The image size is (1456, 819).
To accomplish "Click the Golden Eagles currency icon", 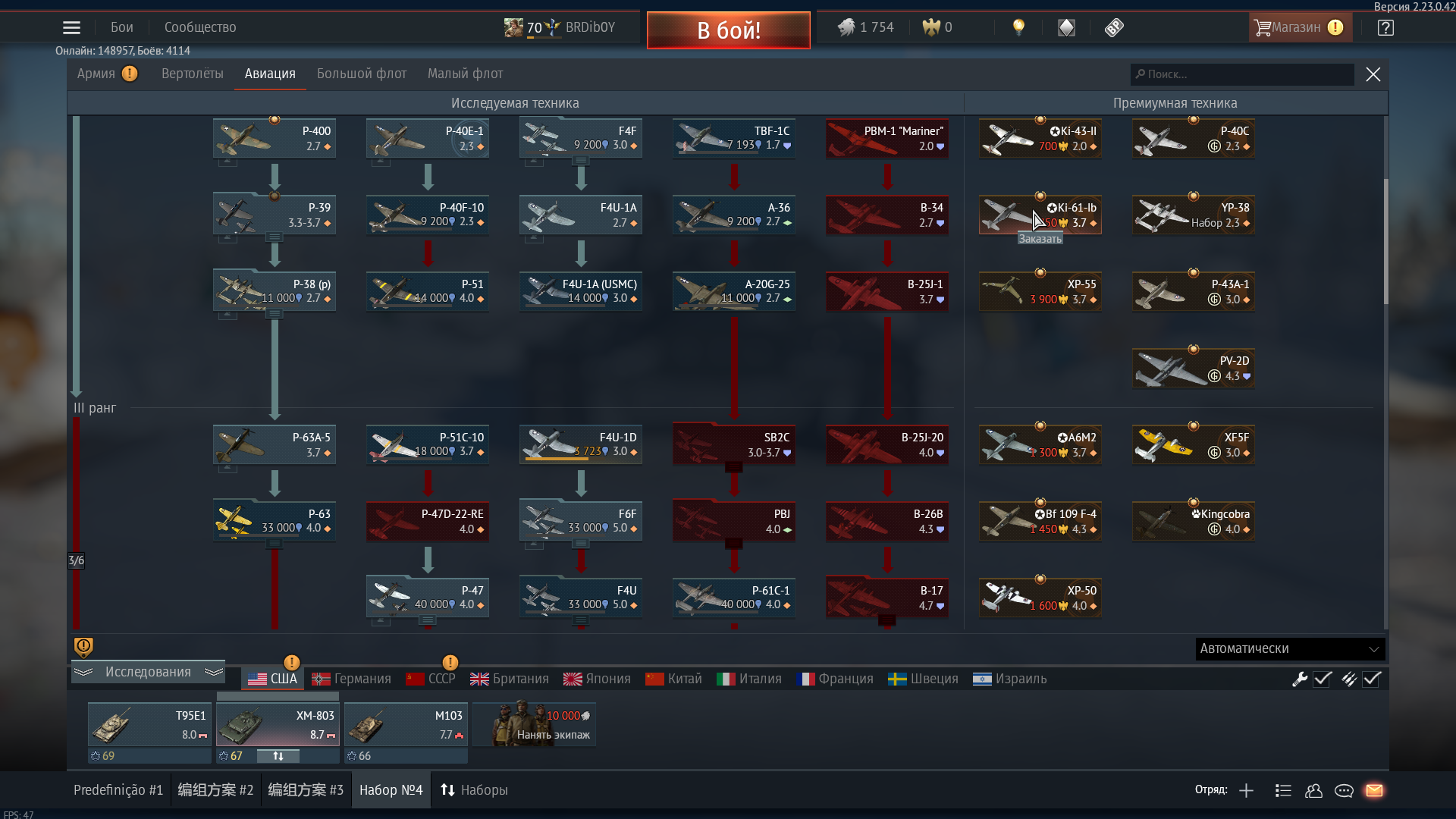I will tap(930, 27).
